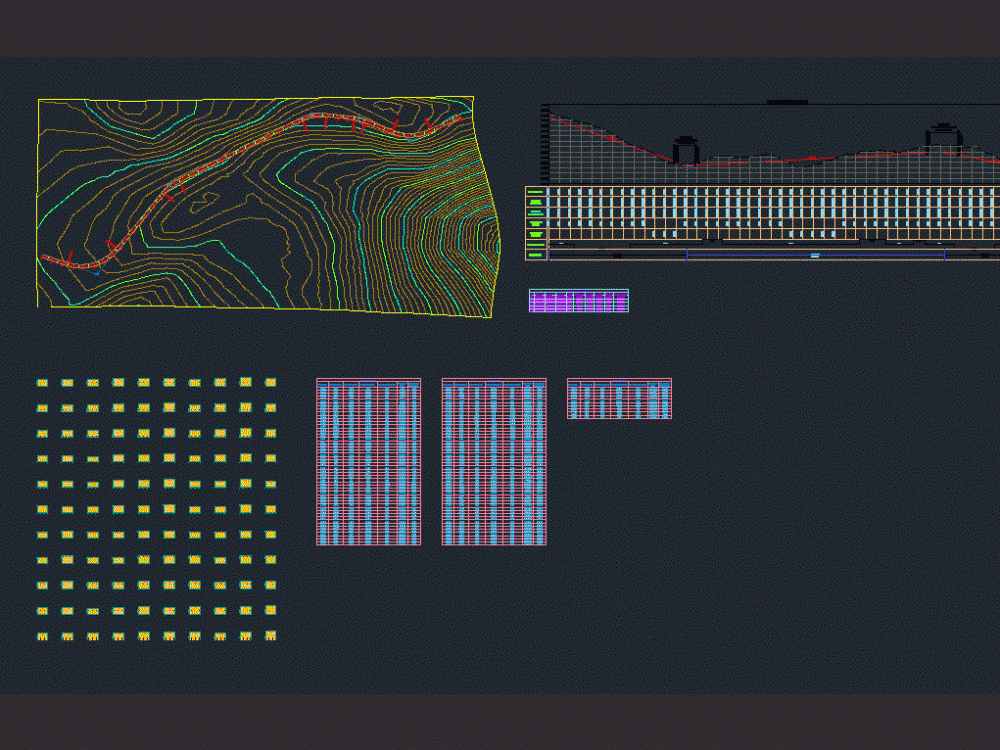
Task: Toggle the topmost green legend bar in profile band
Action: (534, 191)
